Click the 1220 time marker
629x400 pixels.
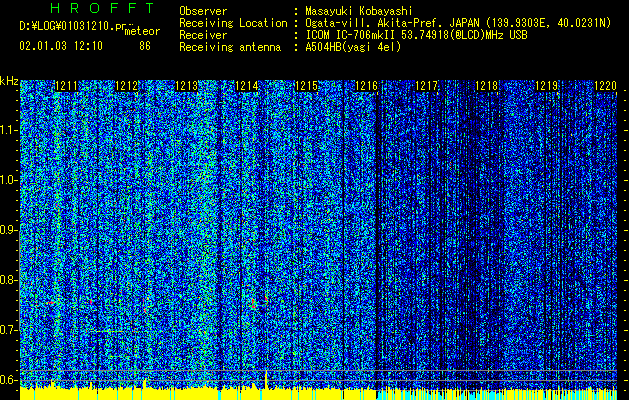click(x=605, y=86)
